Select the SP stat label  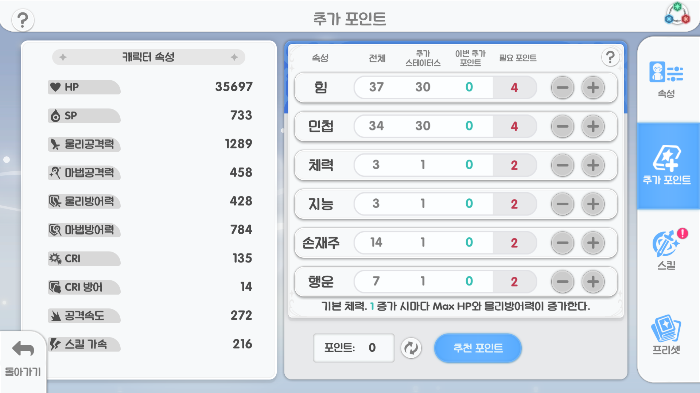84,116
